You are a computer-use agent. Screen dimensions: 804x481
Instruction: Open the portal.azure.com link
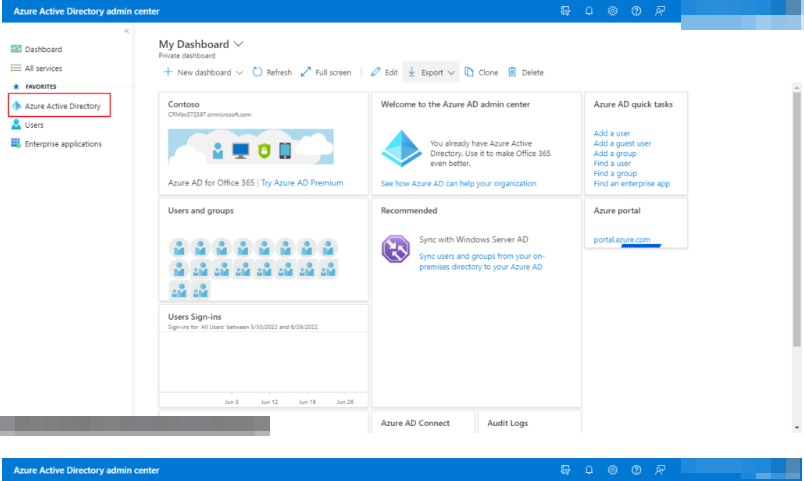coord(621,239)
